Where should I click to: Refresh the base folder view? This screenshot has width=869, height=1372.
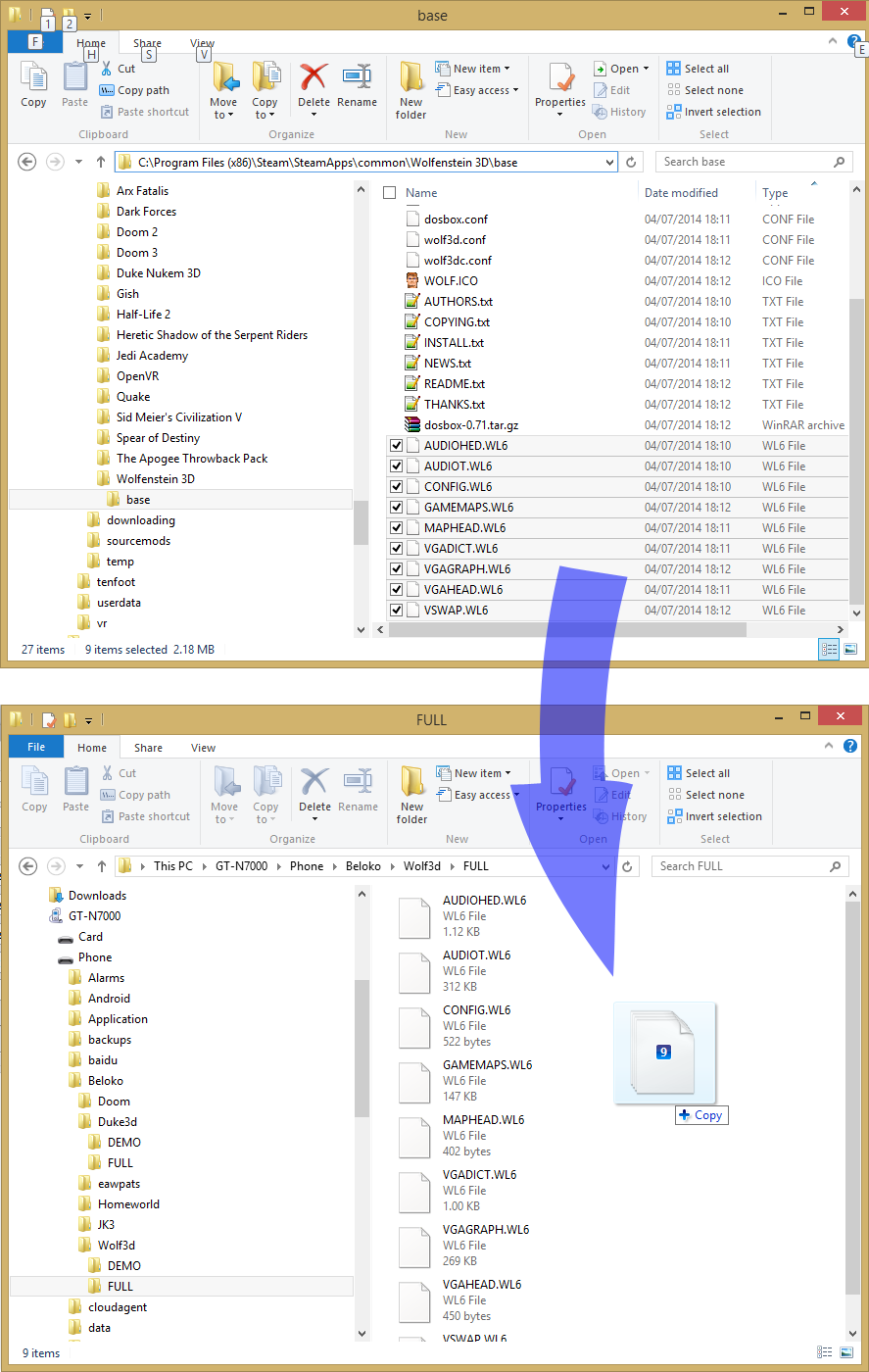pos(632,162)
